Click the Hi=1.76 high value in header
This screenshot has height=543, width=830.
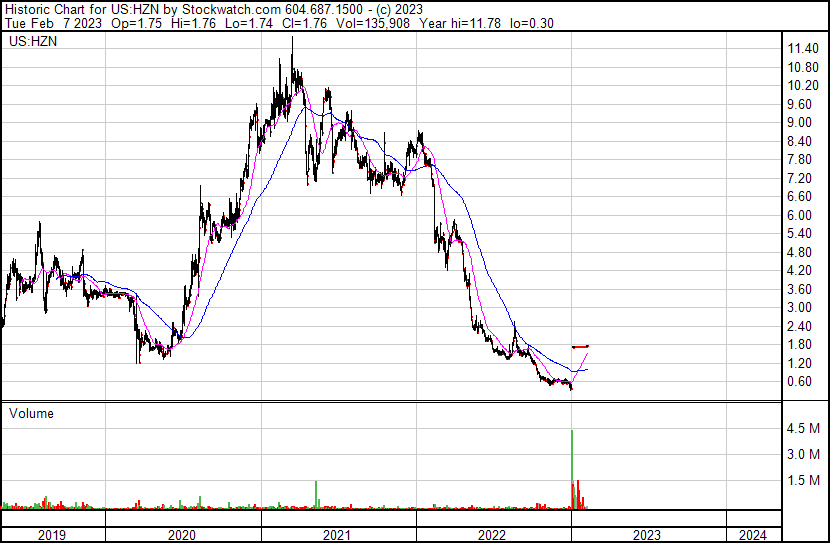[194, 23]
